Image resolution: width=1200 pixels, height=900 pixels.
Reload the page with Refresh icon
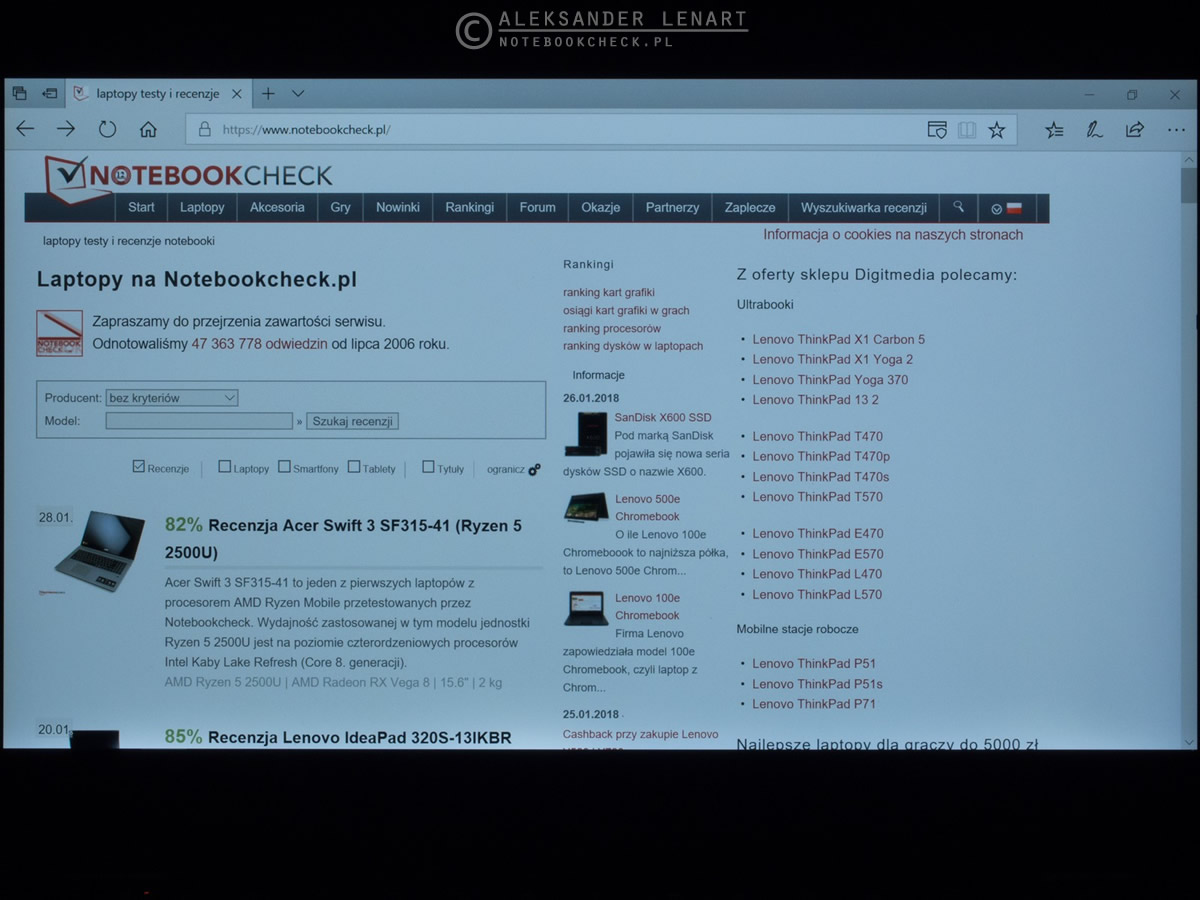click(x=107, y=129)
